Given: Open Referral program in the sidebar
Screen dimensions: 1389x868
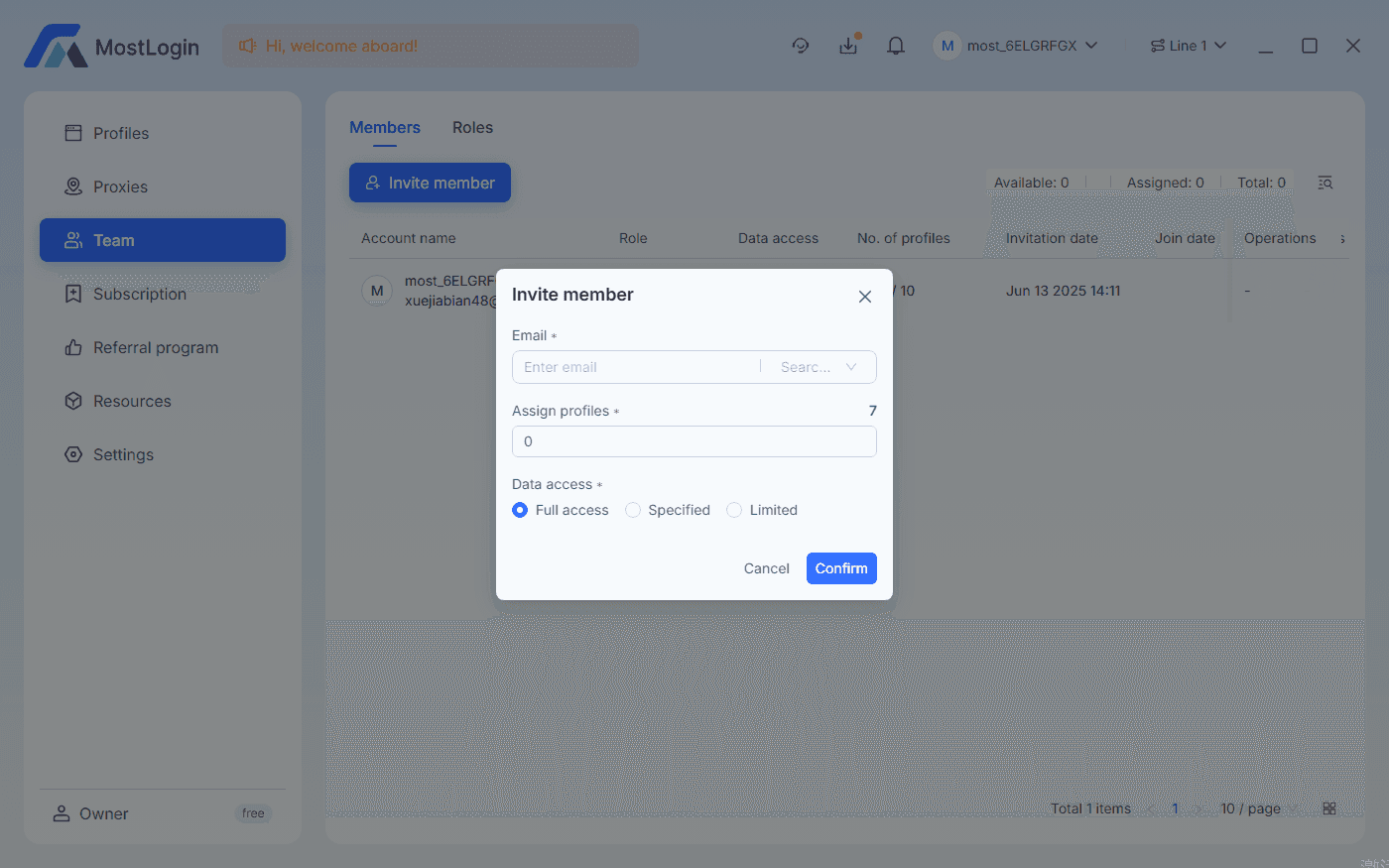Looking at the screenshot, I should coord(163,347).
